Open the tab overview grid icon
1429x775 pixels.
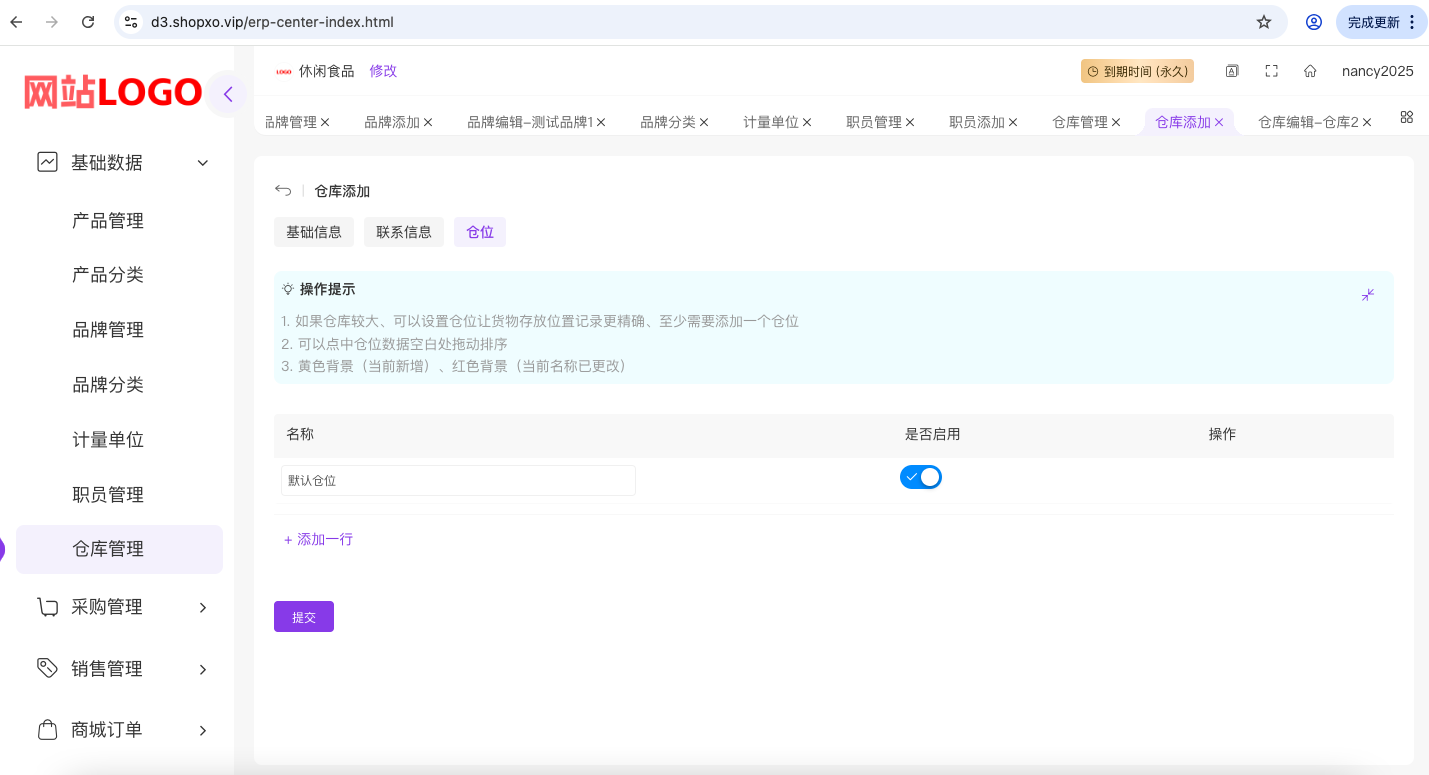click(x=1406, y=117)
